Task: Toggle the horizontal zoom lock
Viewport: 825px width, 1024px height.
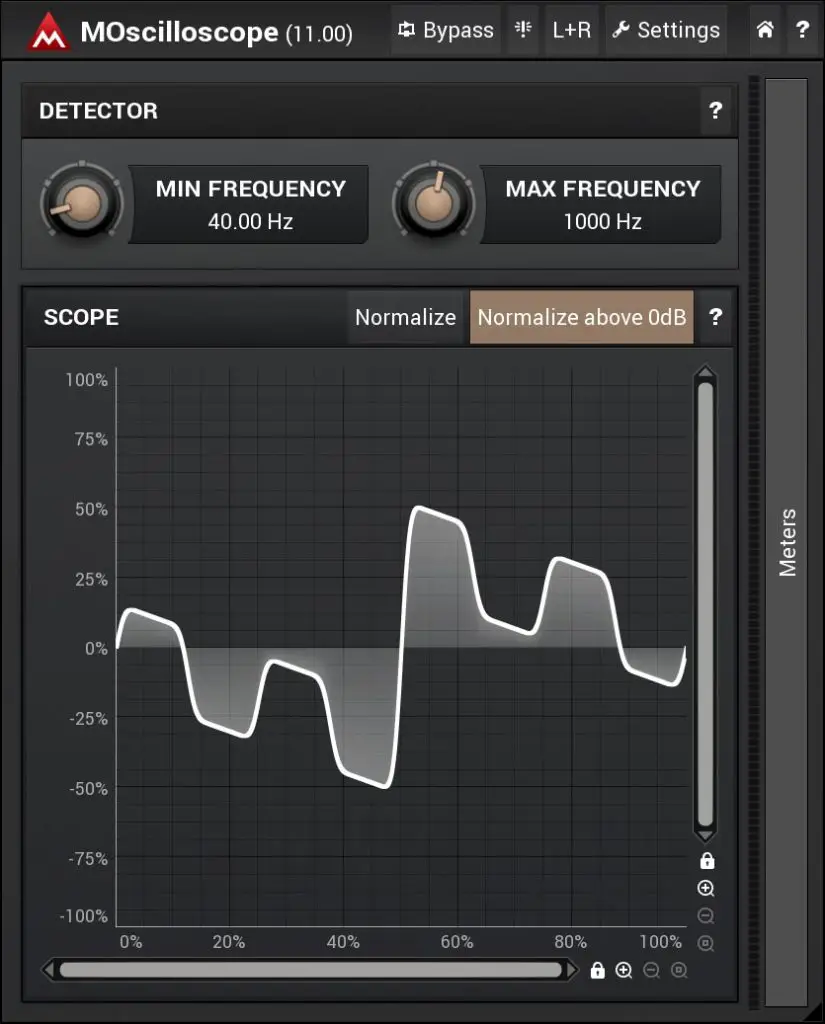Action: tap(597, 970)
